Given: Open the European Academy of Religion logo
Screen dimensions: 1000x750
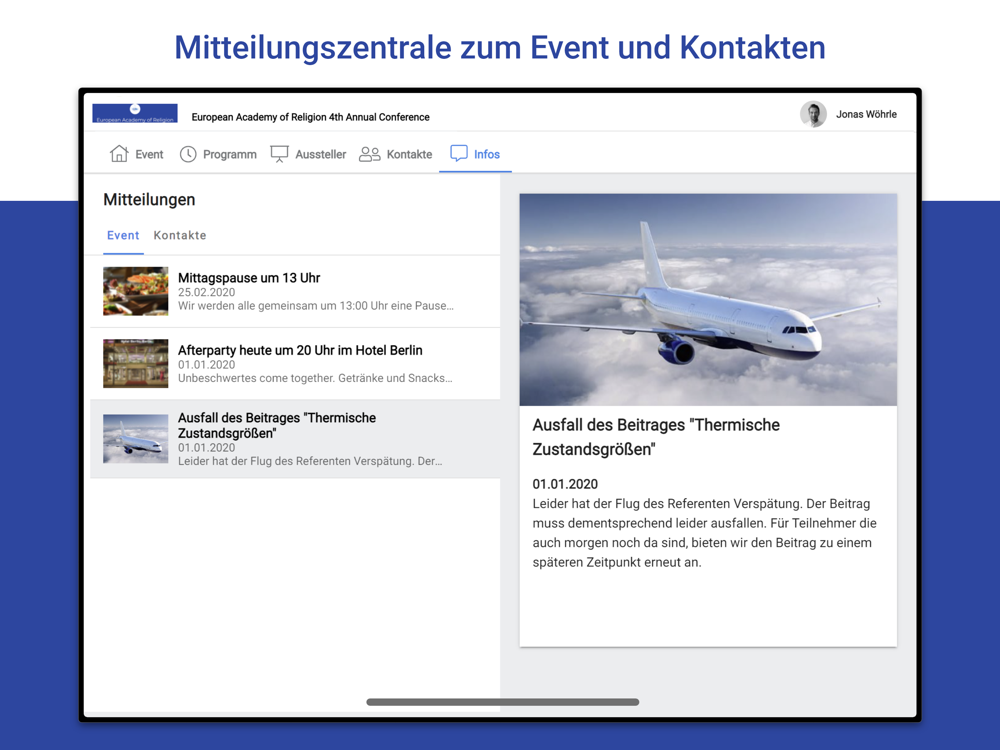Looking at the screenshot, I should pos(135,113).
